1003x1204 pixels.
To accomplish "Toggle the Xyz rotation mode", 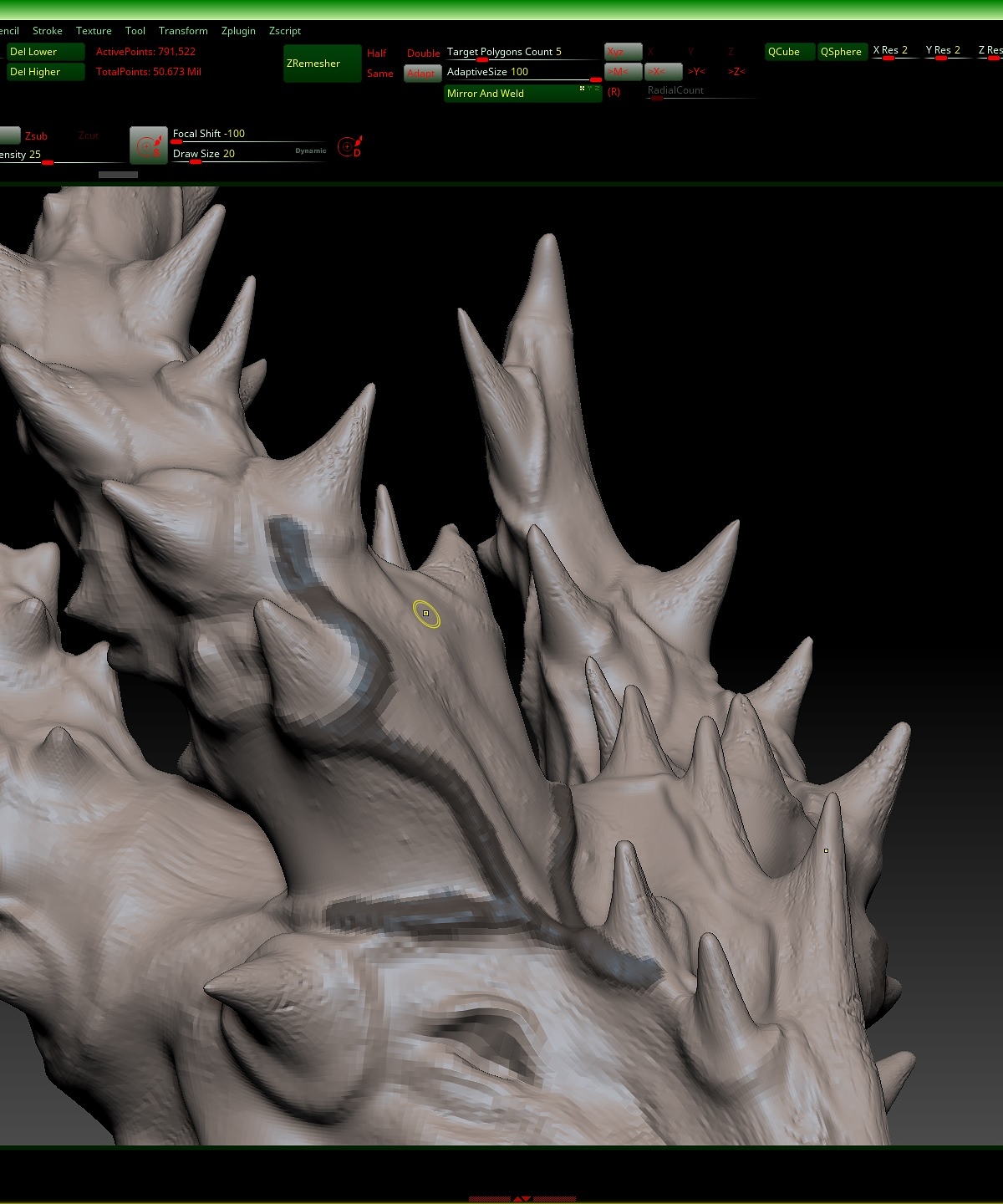I will click(x=624, y=52).
